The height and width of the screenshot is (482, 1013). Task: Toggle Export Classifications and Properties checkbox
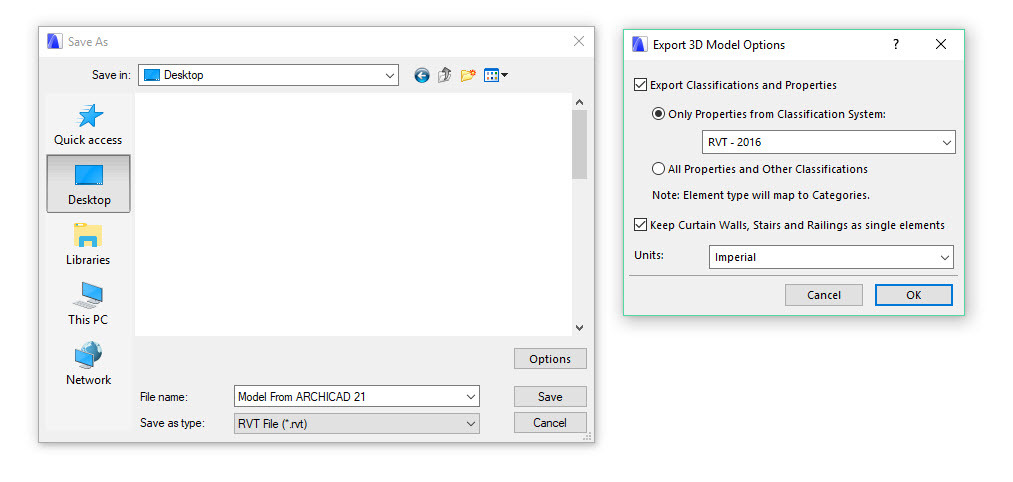tap(641, 85)
